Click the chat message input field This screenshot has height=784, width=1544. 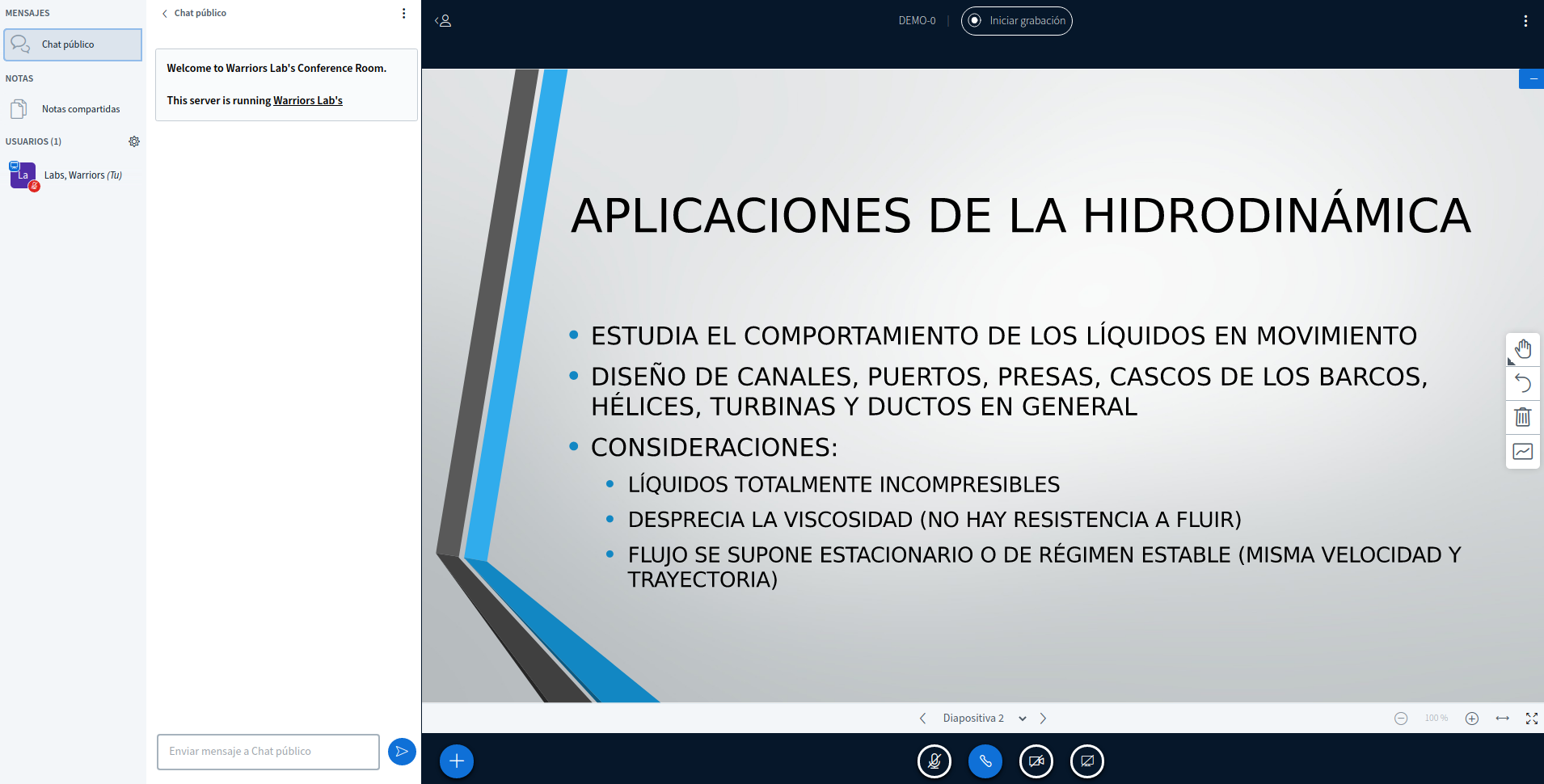tap(268, 752)
